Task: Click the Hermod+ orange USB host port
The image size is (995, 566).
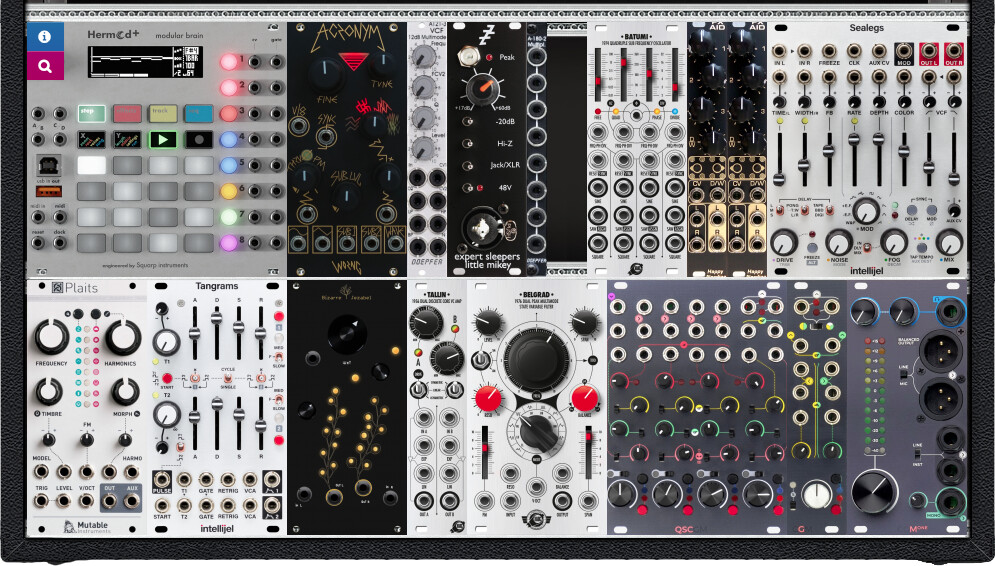Action: (48, 191)
